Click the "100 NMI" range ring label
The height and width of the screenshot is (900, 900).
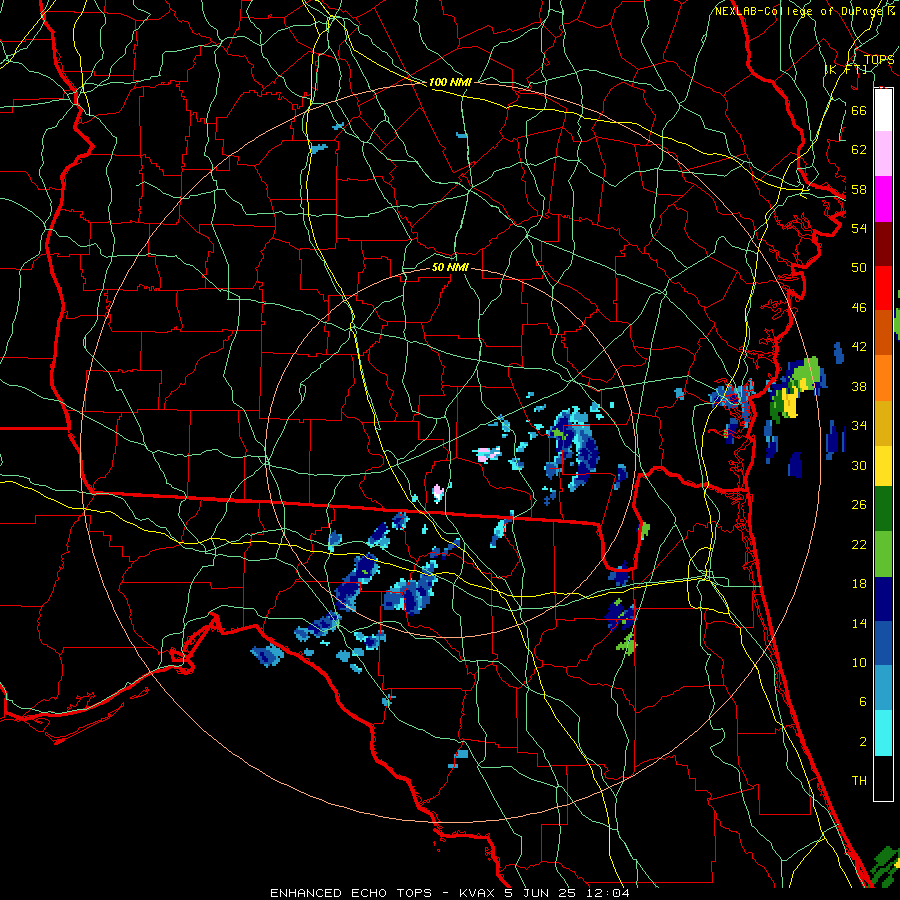click(x=450, y=82)
